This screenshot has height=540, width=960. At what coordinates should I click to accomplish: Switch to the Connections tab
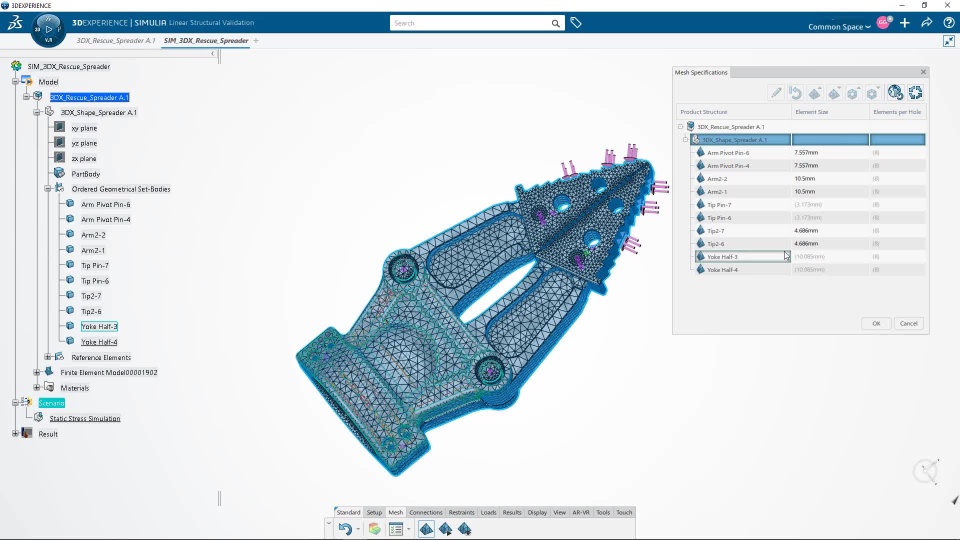pos(426,512)
